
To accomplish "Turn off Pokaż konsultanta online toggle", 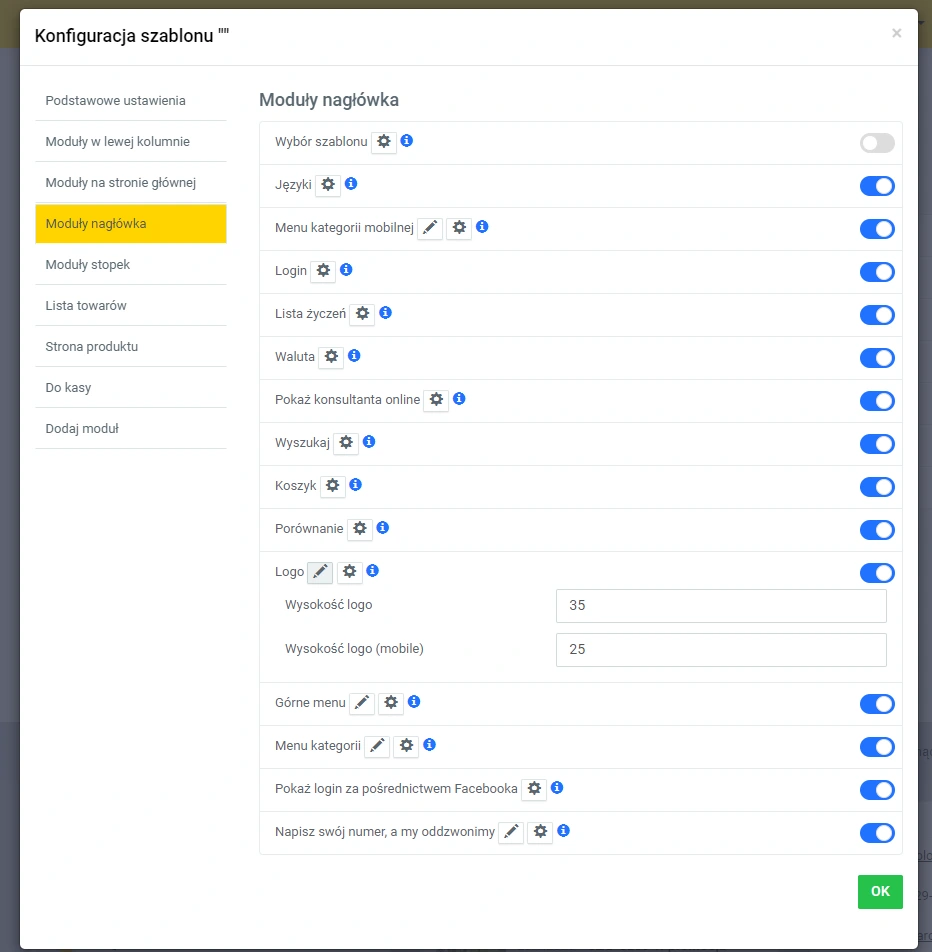I will pyautogui.click(x=877, y=401).
